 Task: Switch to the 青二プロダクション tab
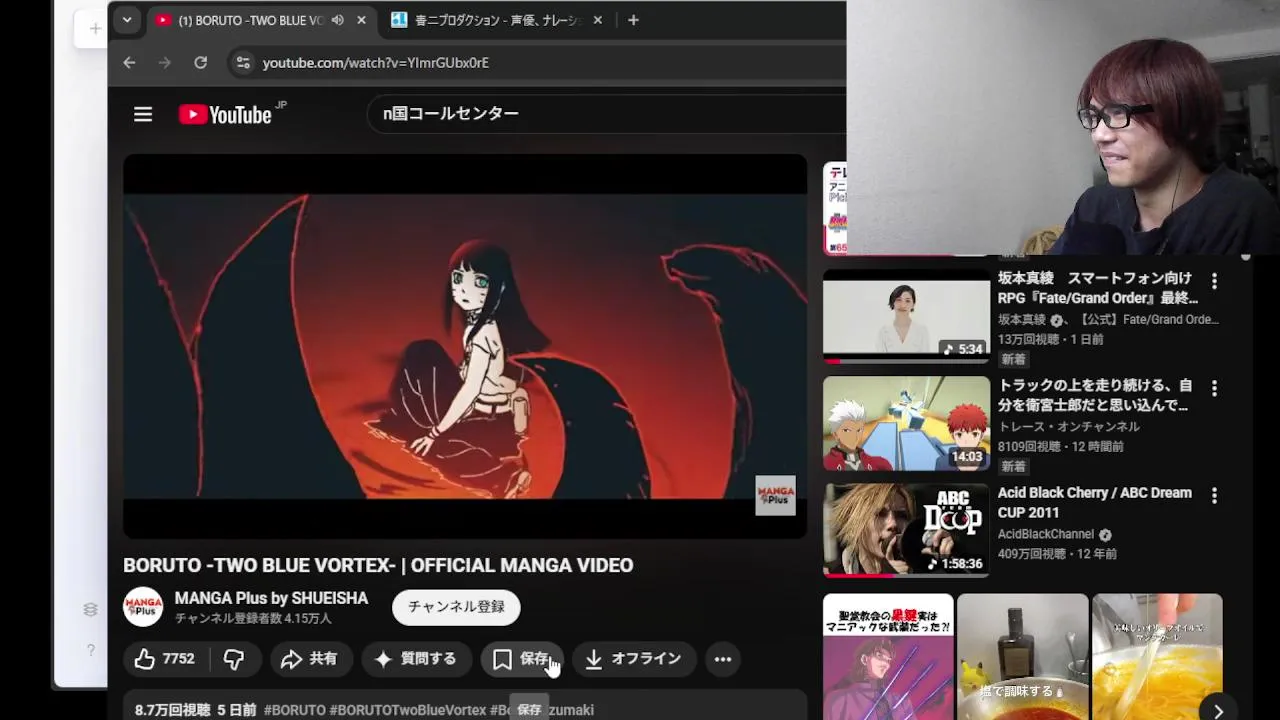[x=487, y=20]
